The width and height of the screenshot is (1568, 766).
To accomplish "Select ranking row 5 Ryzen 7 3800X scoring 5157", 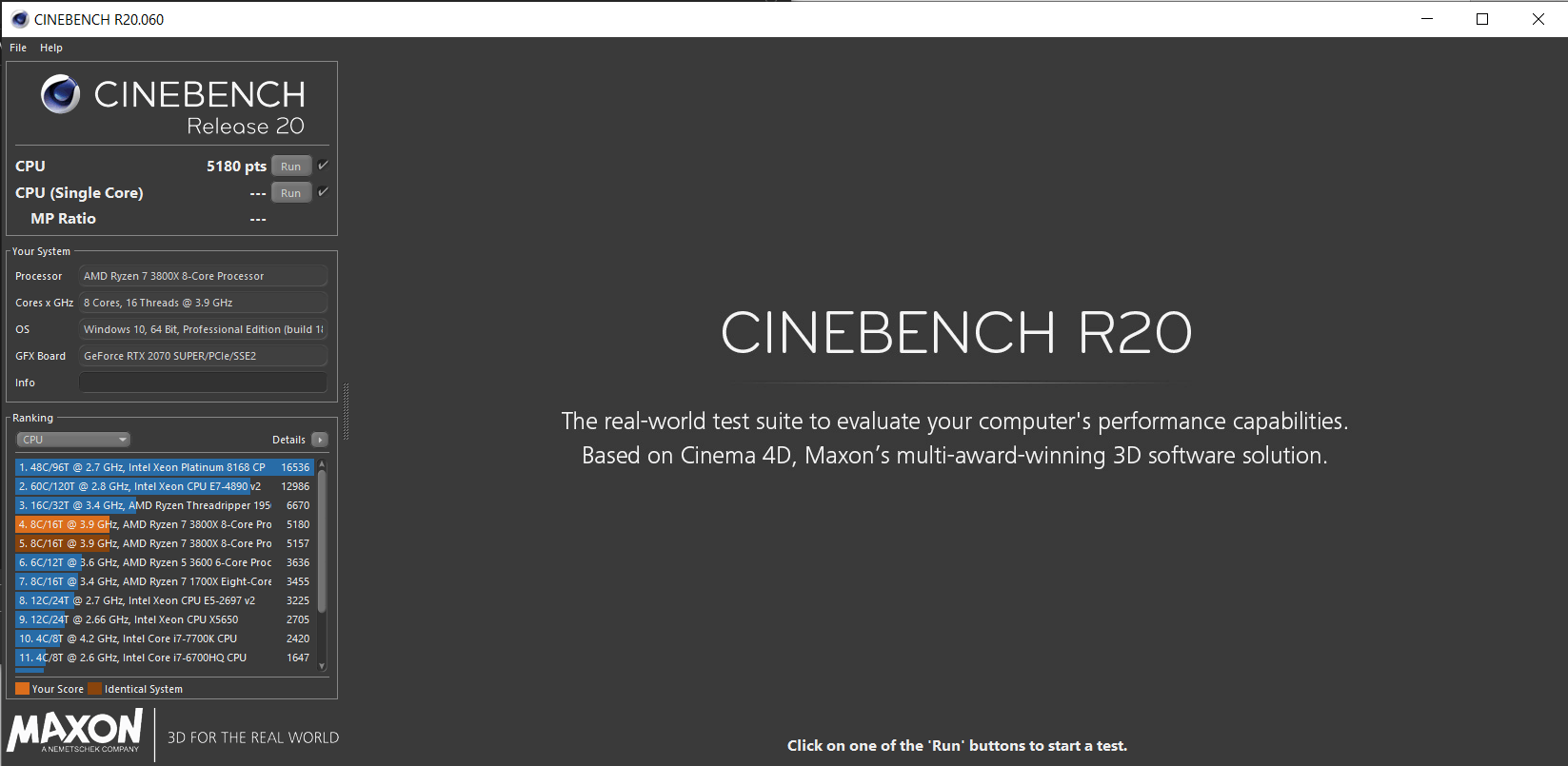I will (x=164, y=543).
